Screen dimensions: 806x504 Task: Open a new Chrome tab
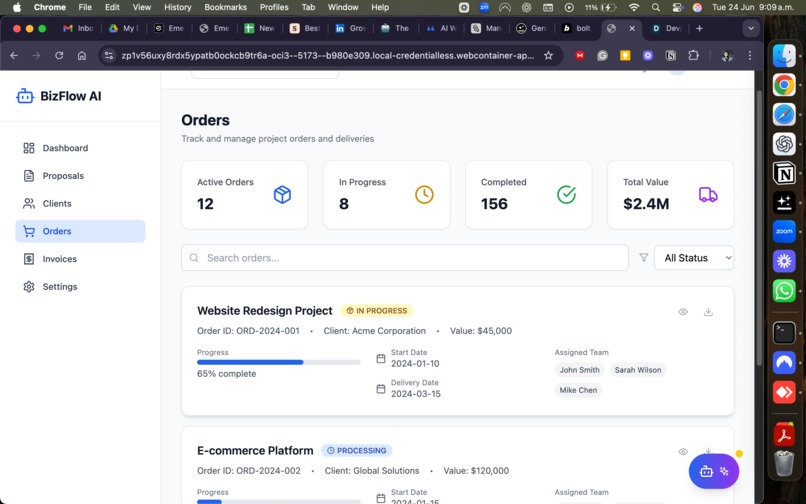(x=699, y=28)
